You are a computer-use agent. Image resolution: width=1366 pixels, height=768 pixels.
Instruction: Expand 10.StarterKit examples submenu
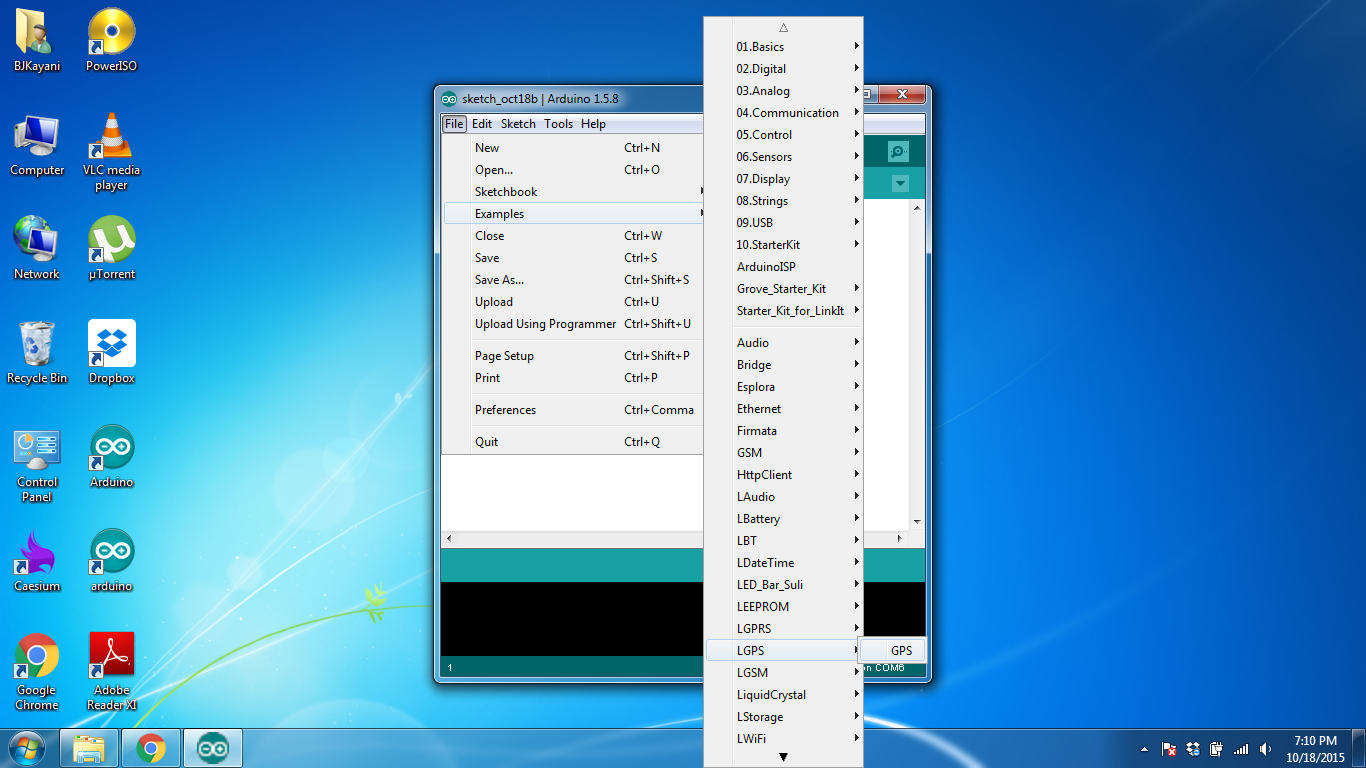point(784,245)
